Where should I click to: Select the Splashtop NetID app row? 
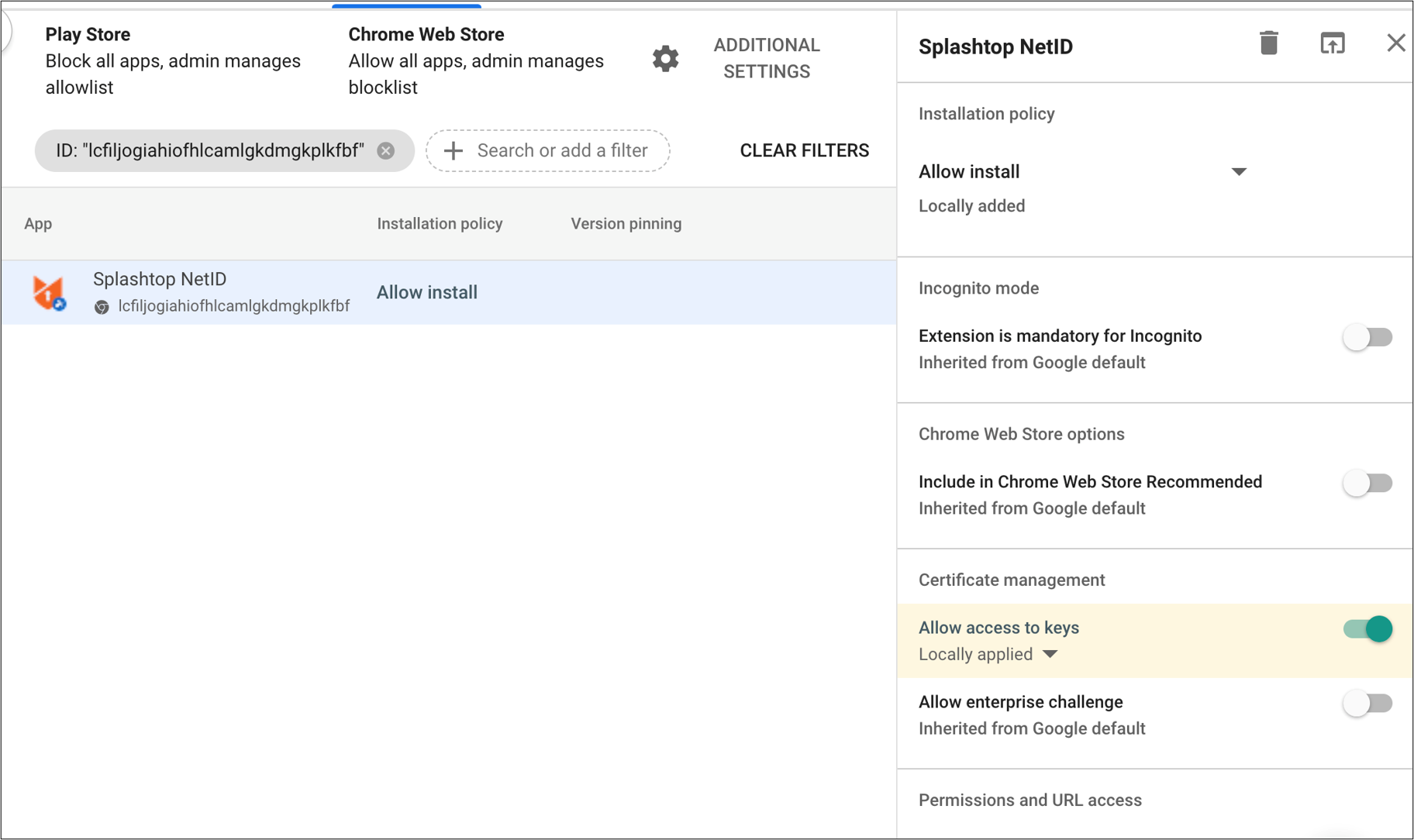(449, 292)
